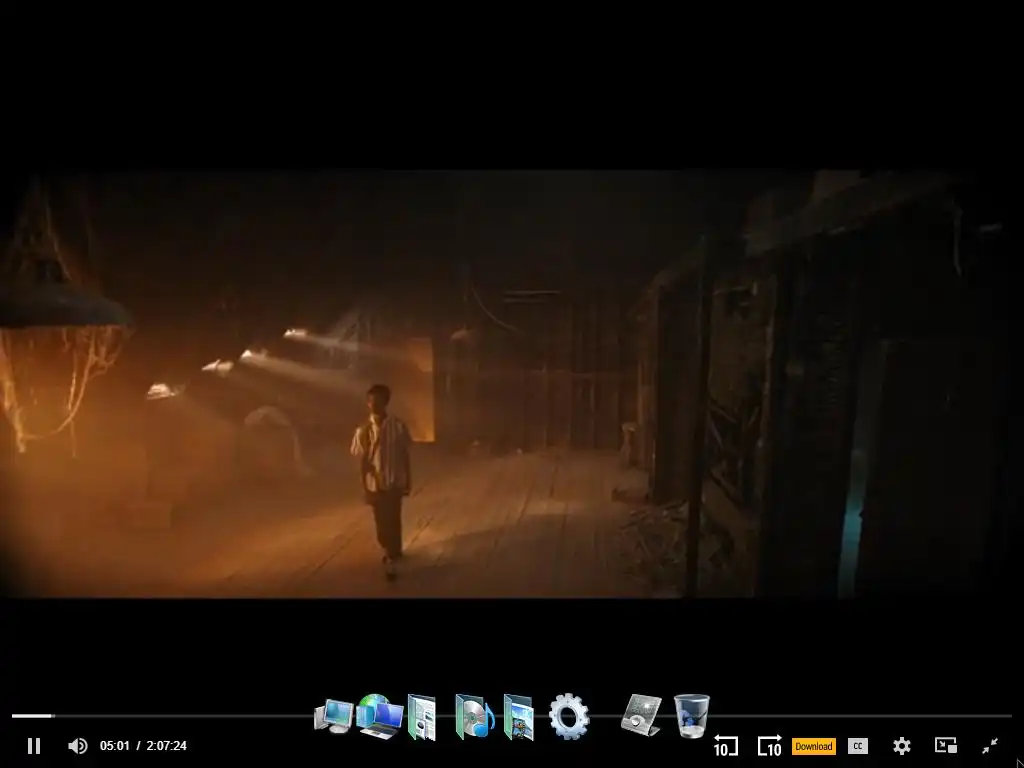The image size is (1024, 768).
Task: Click the 2:07:24 total duration text
Action: tap(167, 746)
